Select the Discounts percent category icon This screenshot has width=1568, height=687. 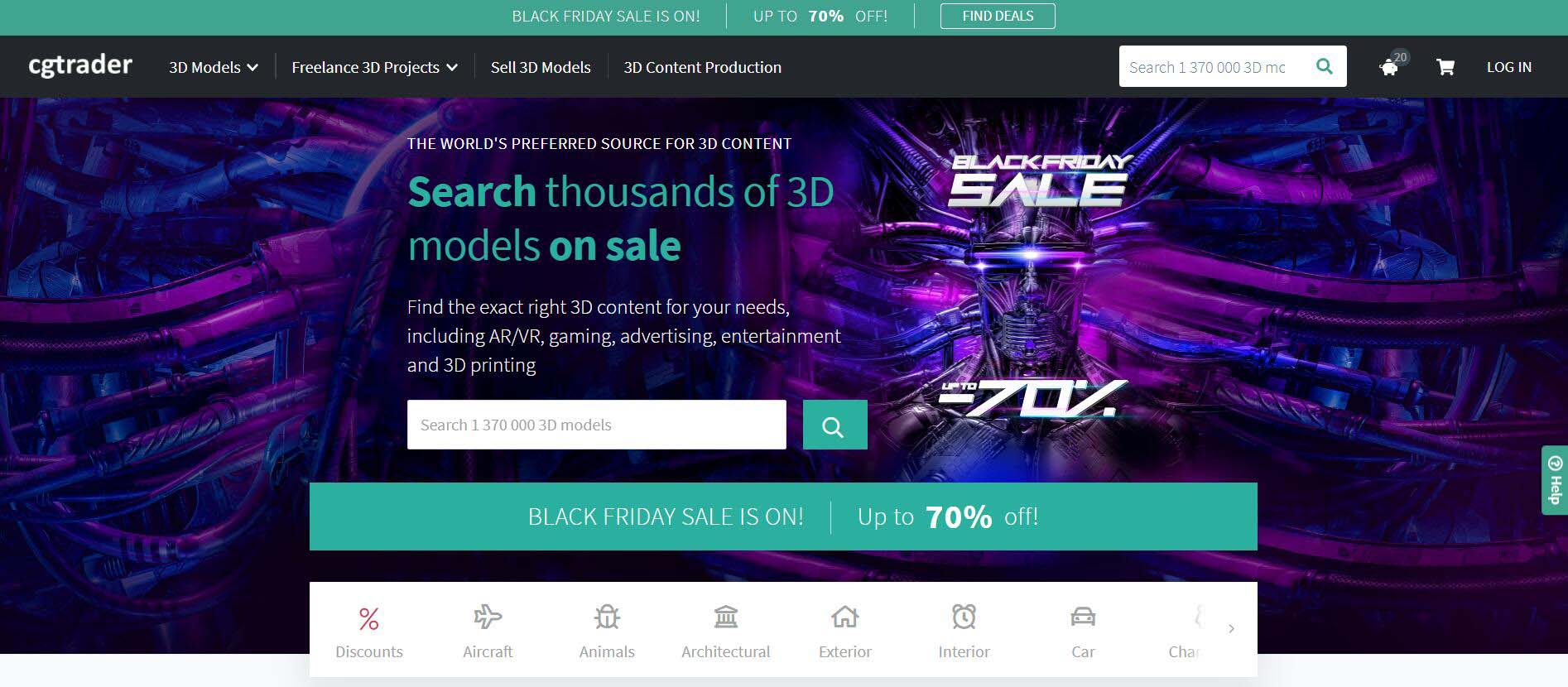click(x=369, y=618)
